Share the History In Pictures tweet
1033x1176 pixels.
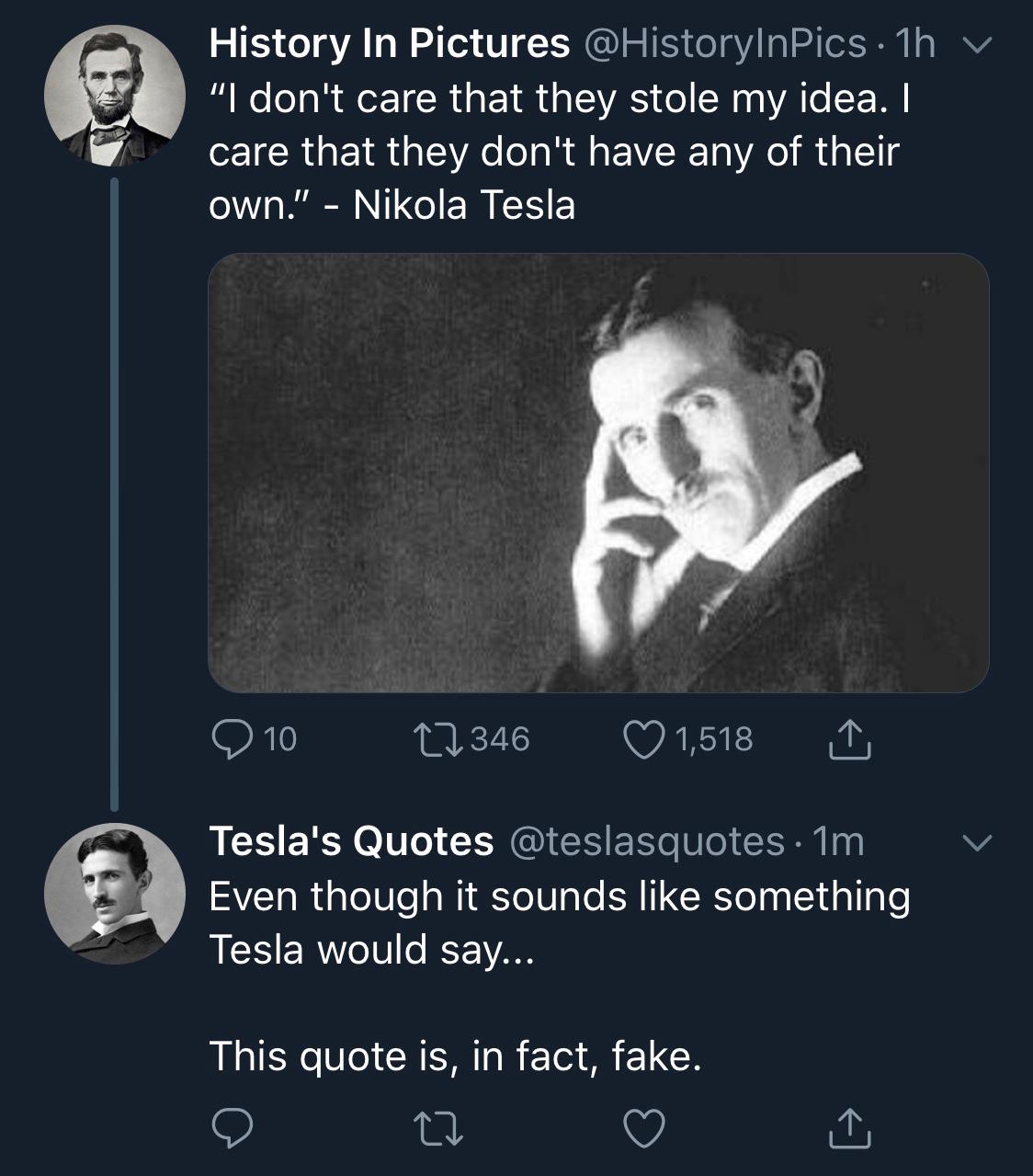coord(848,740)
